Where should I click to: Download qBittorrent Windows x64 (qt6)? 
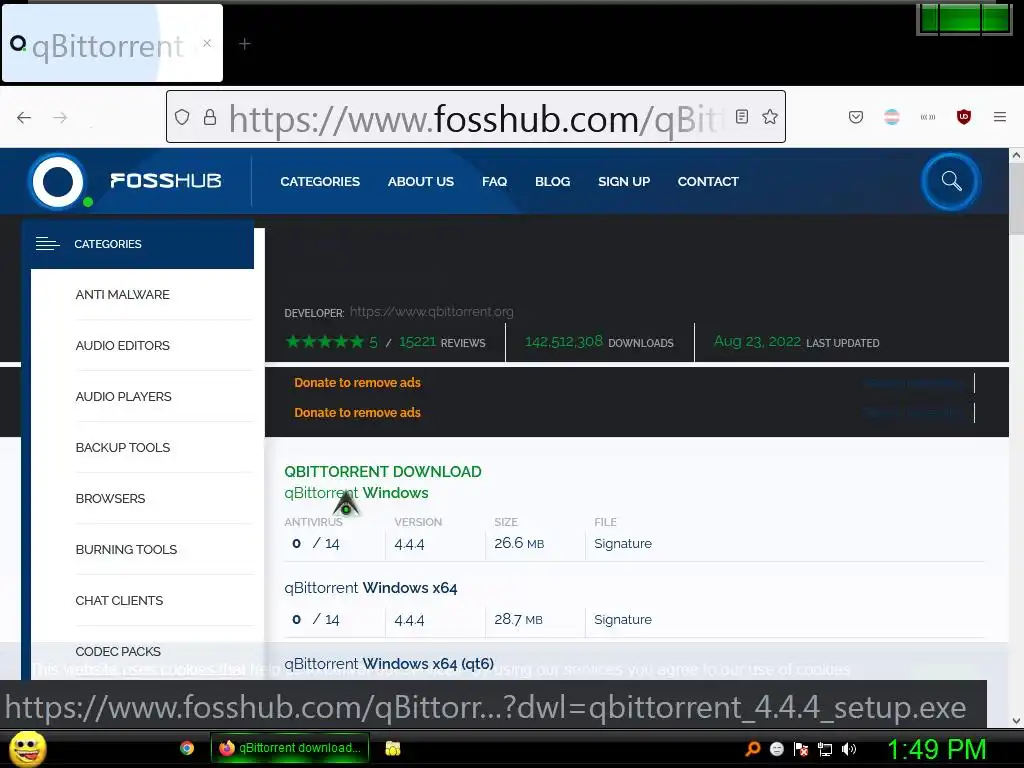pyautogui.click(x=389, y=664)
